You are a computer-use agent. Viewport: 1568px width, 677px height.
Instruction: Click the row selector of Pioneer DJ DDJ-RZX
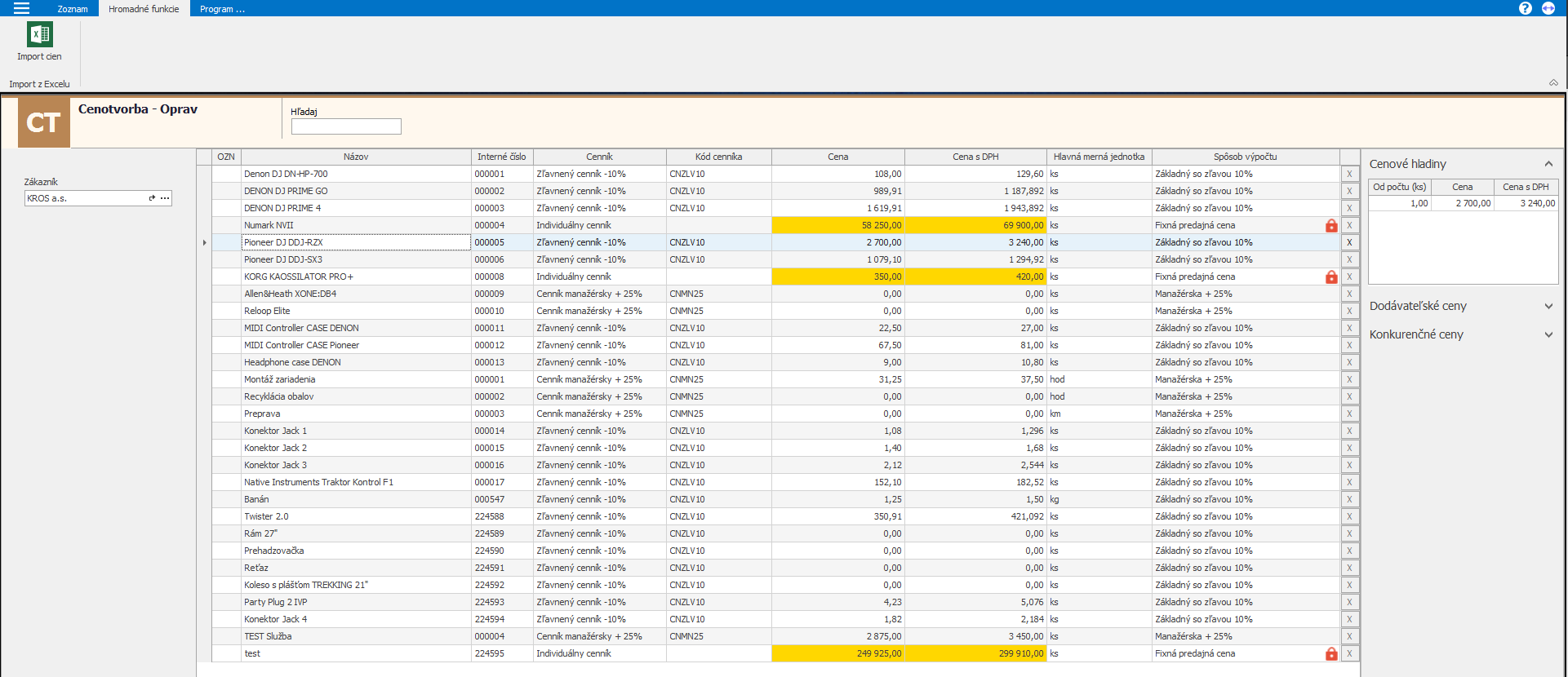point(204,242)
